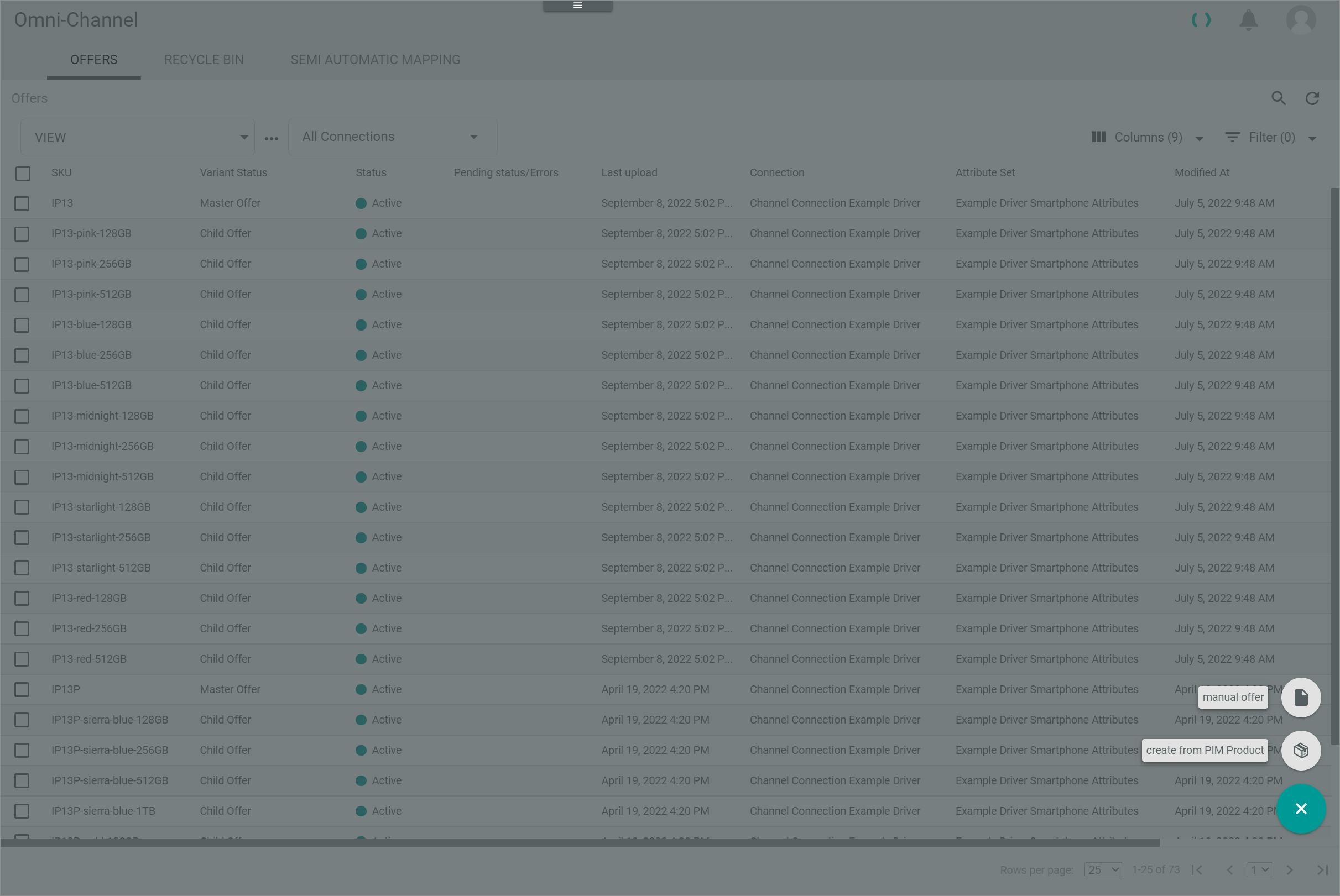The height and width of the screenshot is (896, 1340).
Task: Close the floating action menu
Action: 1301,809
